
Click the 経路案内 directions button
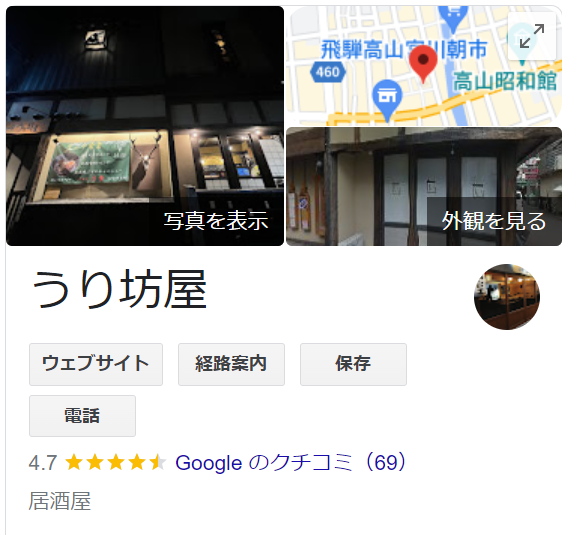pos(232,364)
